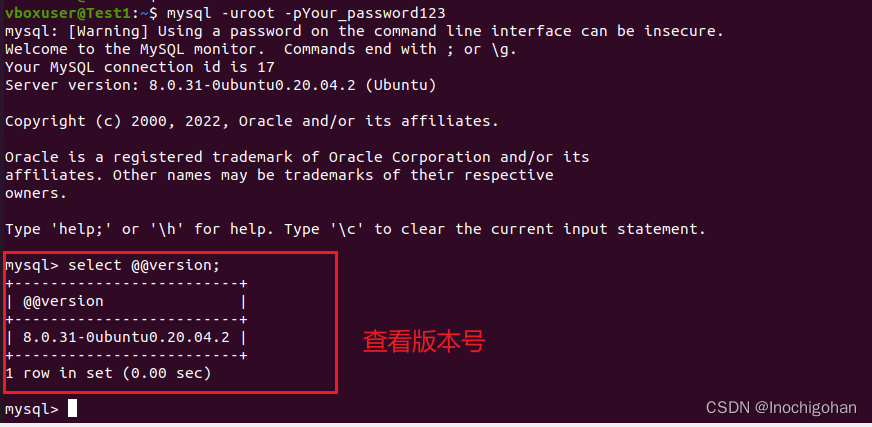872x427 pixels.
Task: Click the '@@version' column header in result table
Action: 63,301
